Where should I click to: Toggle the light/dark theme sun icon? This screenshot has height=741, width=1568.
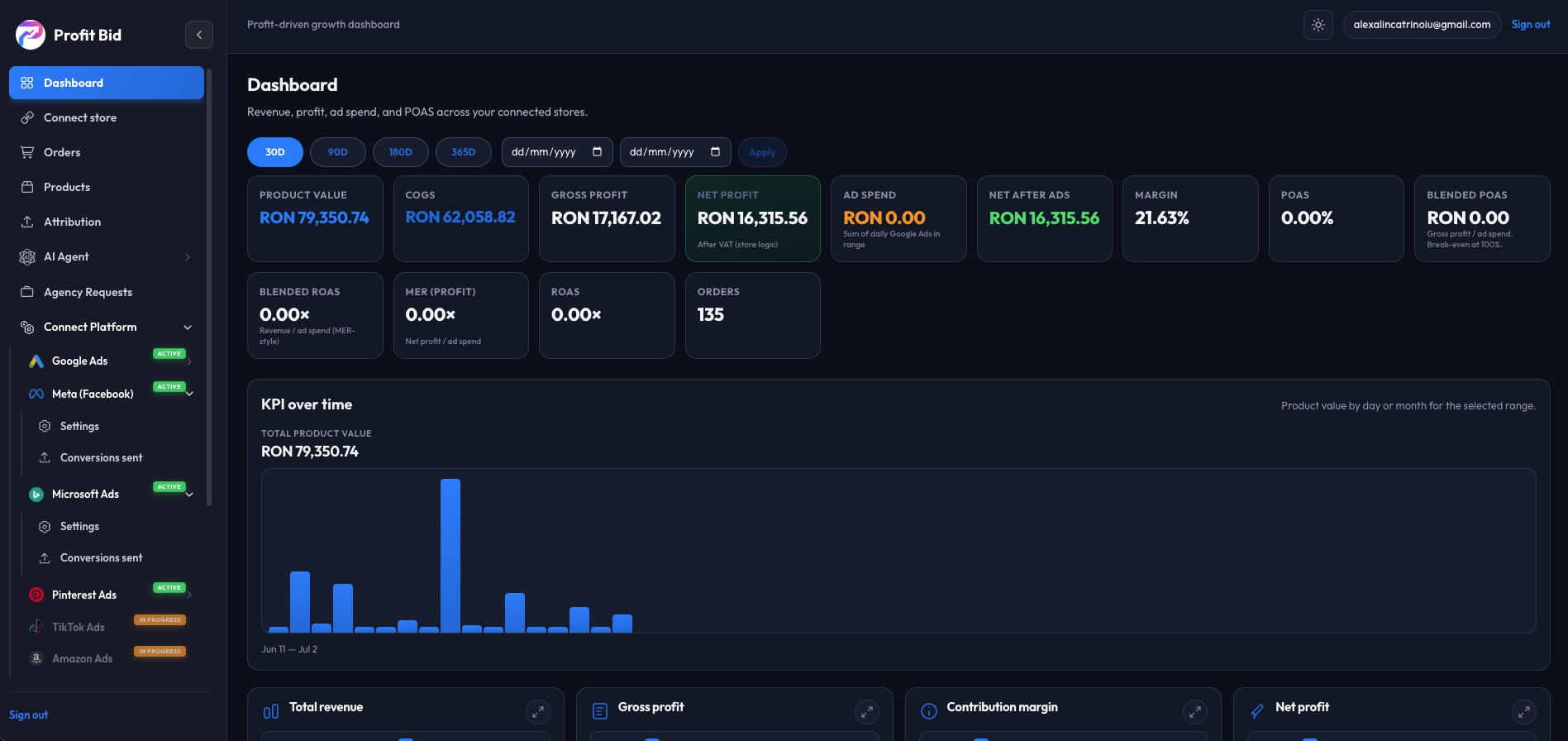(1318, 25)
